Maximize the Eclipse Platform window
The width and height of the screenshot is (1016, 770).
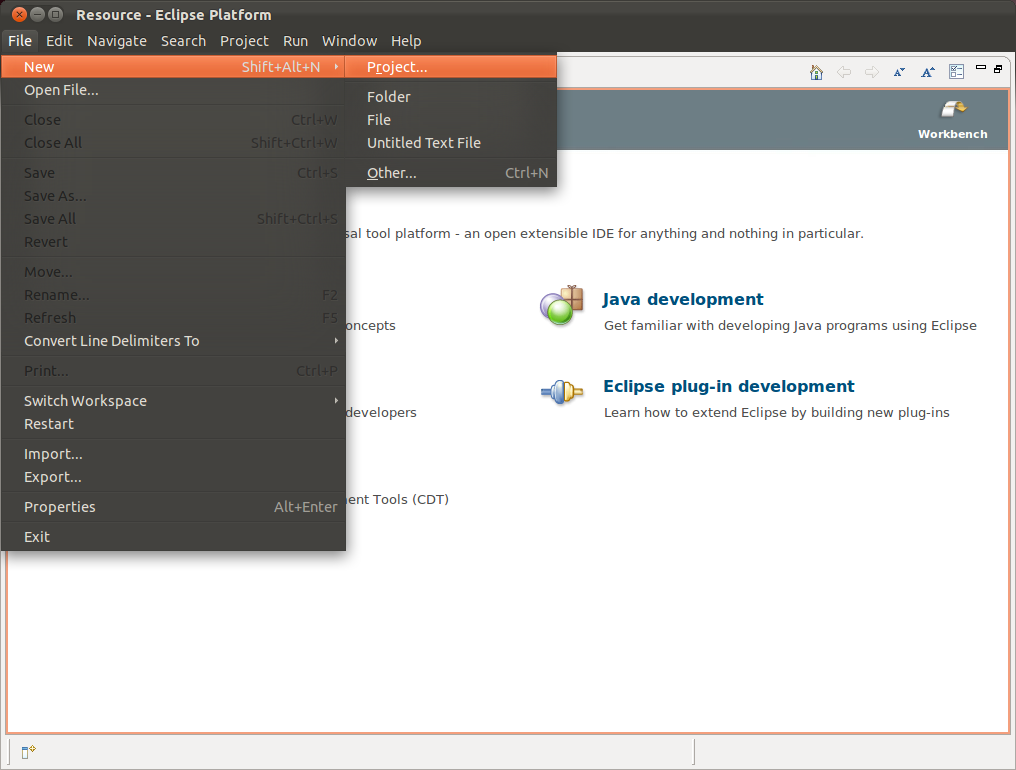click(56, 14)
